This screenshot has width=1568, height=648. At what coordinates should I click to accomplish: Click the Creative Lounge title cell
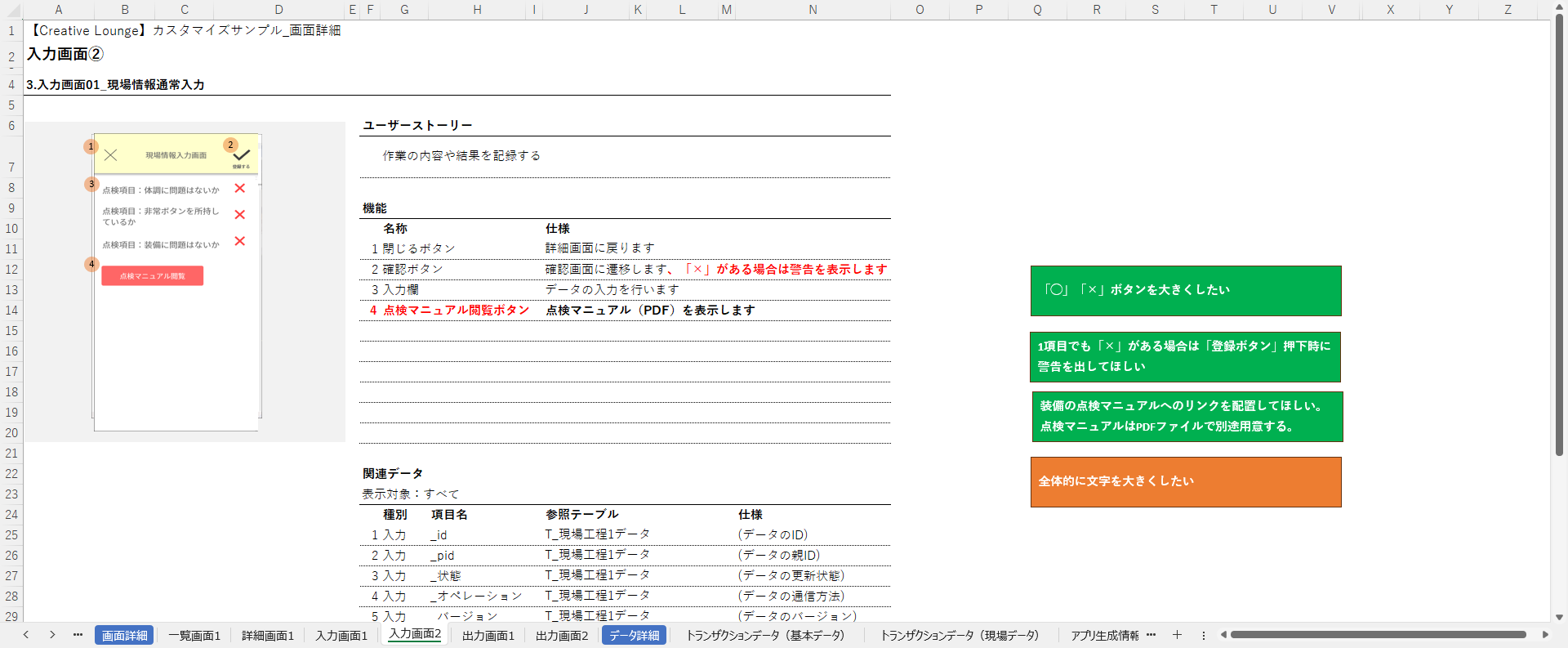[x=184, y=31]
